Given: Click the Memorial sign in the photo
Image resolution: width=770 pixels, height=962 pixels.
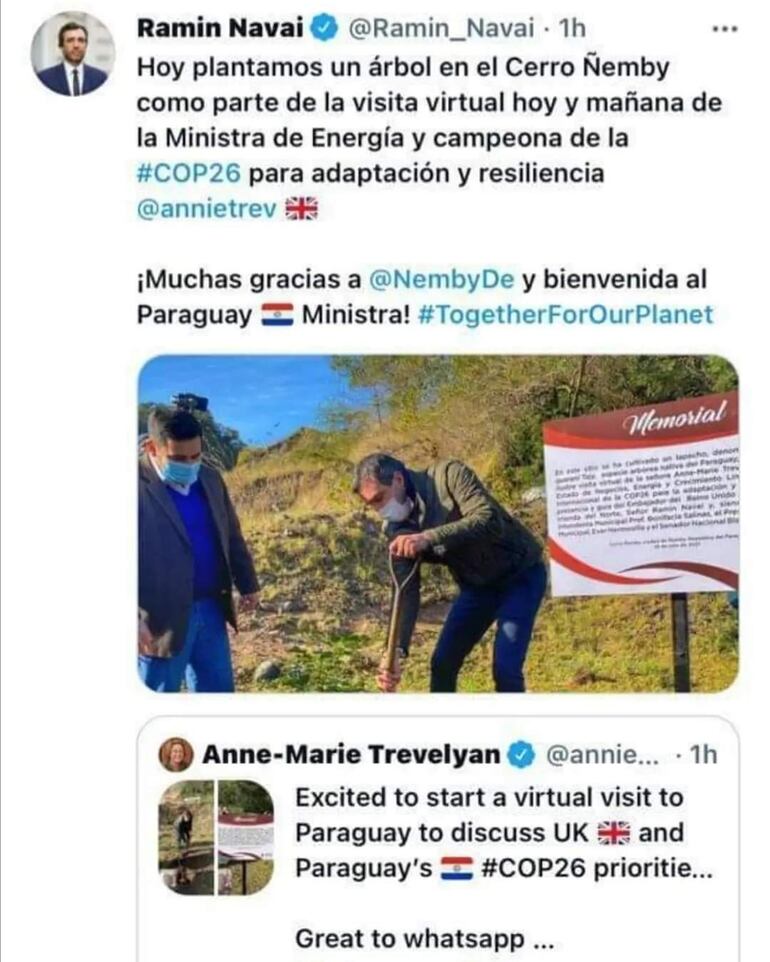Looking at the screenshot, I should click(642, 494).
